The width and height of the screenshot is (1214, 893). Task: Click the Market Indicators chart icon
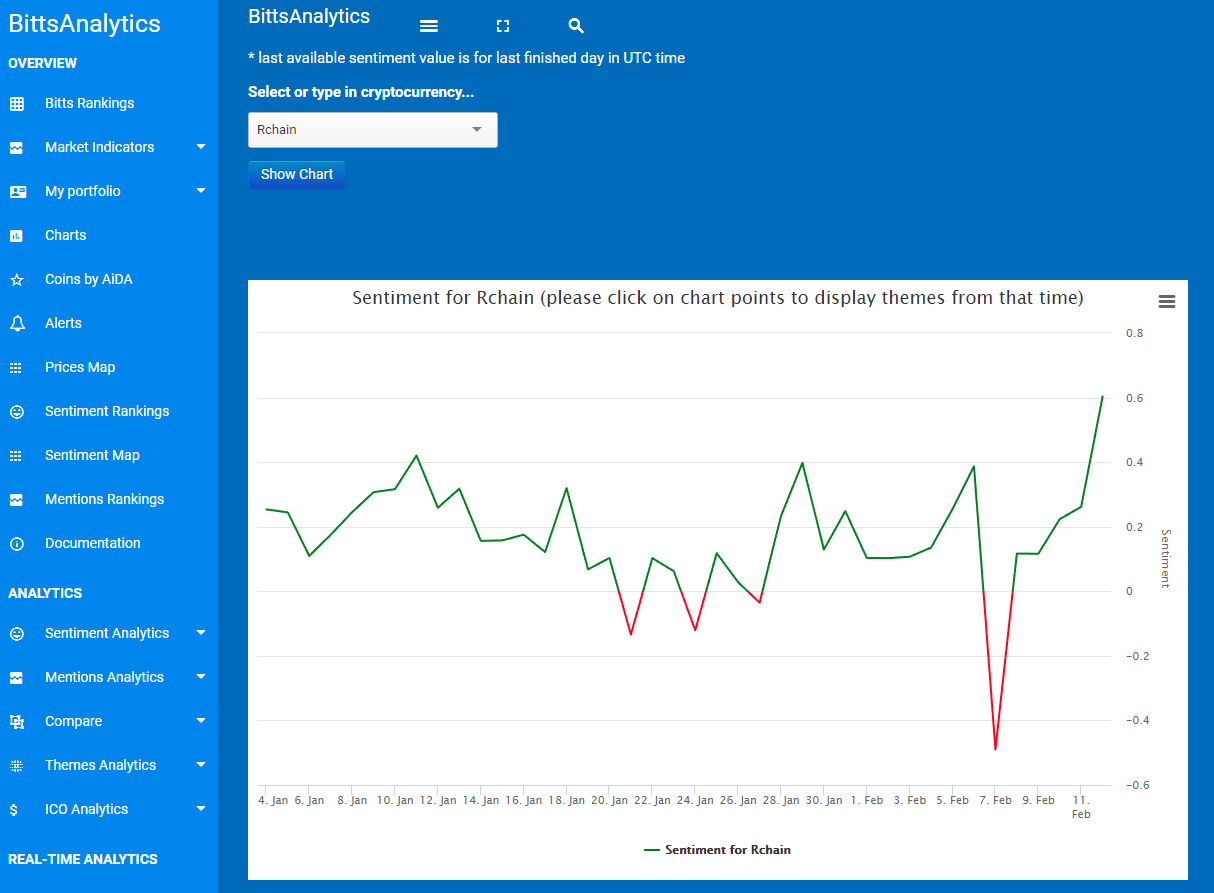pos(16,147)
